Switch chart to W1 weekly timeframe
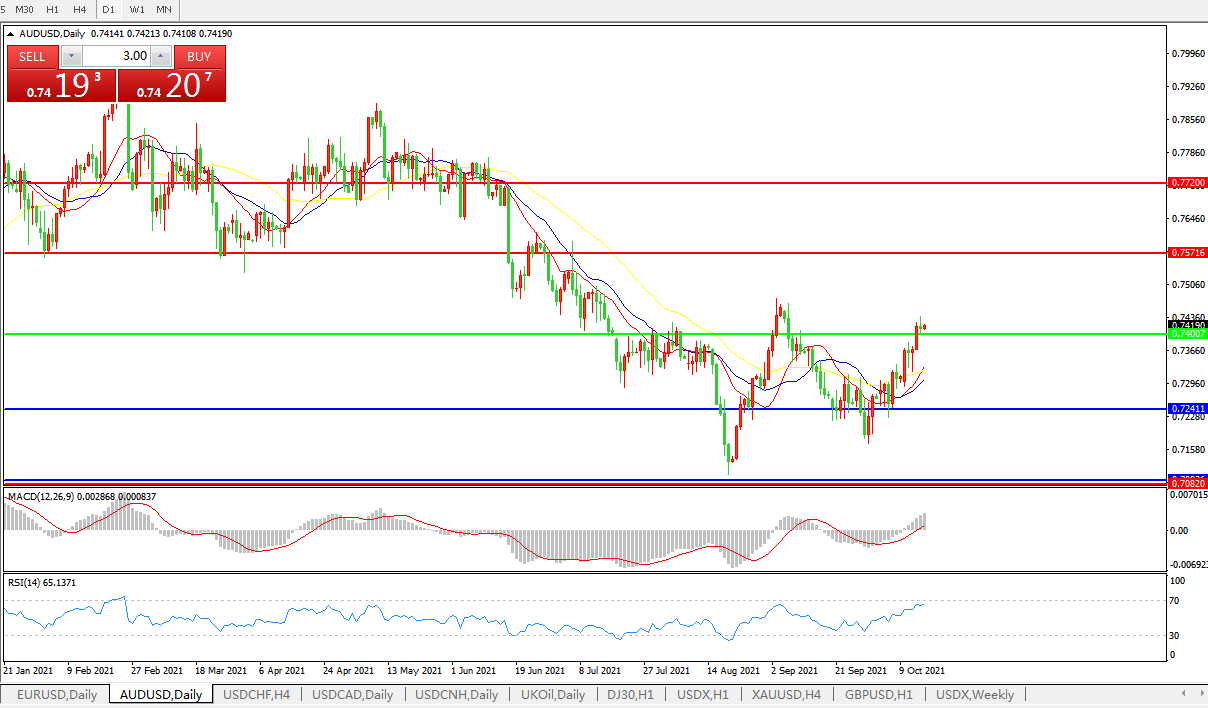The height and width of the screenshot is (708, 1208). click(x=137, y=9)
